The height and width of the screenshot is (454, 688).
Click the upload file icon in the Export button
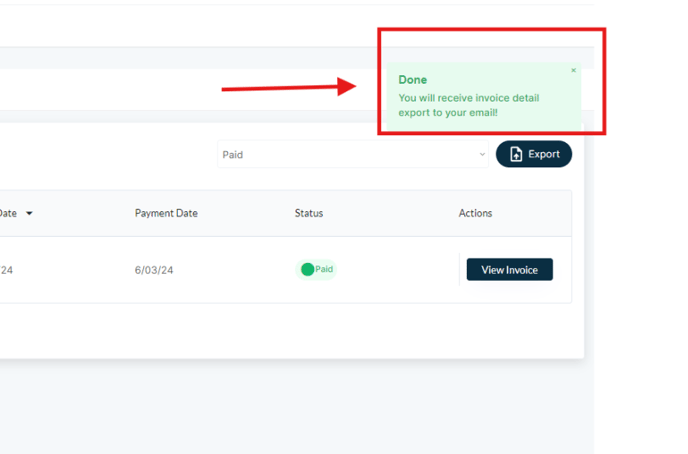click(516, 154)
